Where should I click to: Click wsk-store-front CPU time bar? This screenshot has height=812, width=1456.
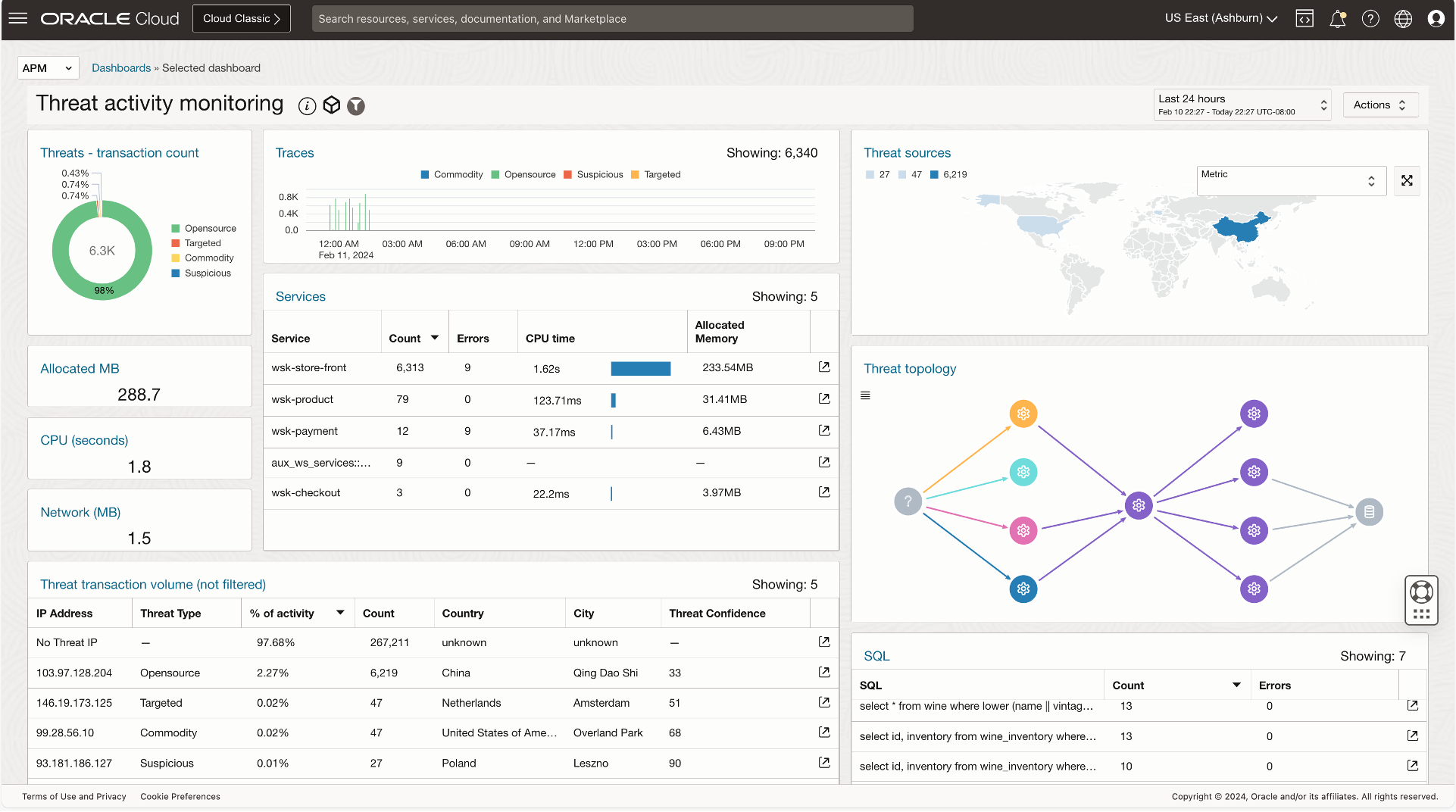tap(641, 369)
